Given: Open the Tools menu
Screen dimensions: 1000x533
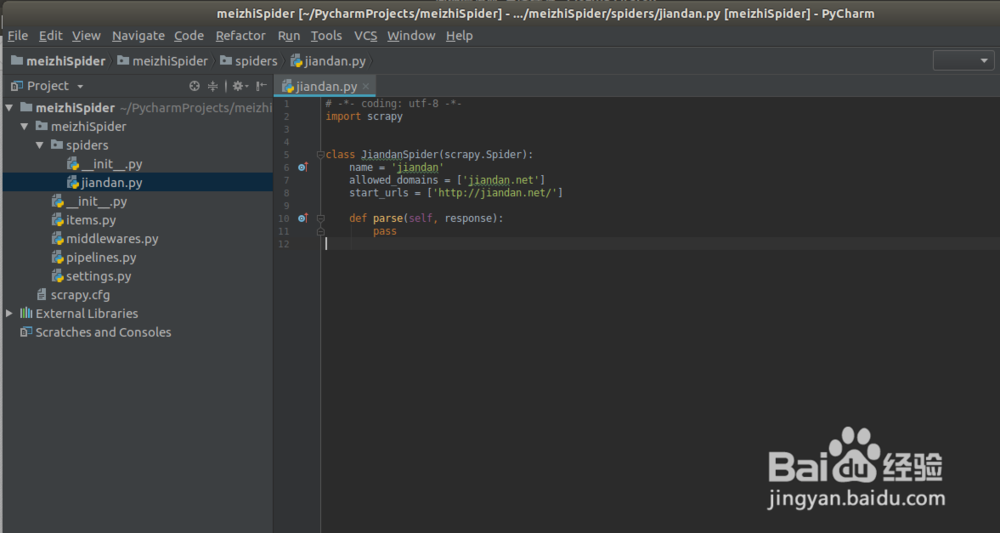Looking at the screenshot, I should (x=326, y=36).
